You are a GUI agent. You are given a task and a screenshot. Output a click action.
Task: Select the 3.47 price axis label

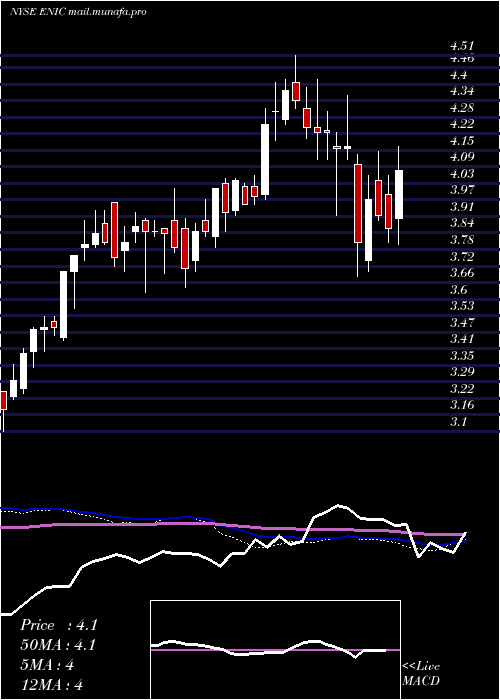(462, 322)
